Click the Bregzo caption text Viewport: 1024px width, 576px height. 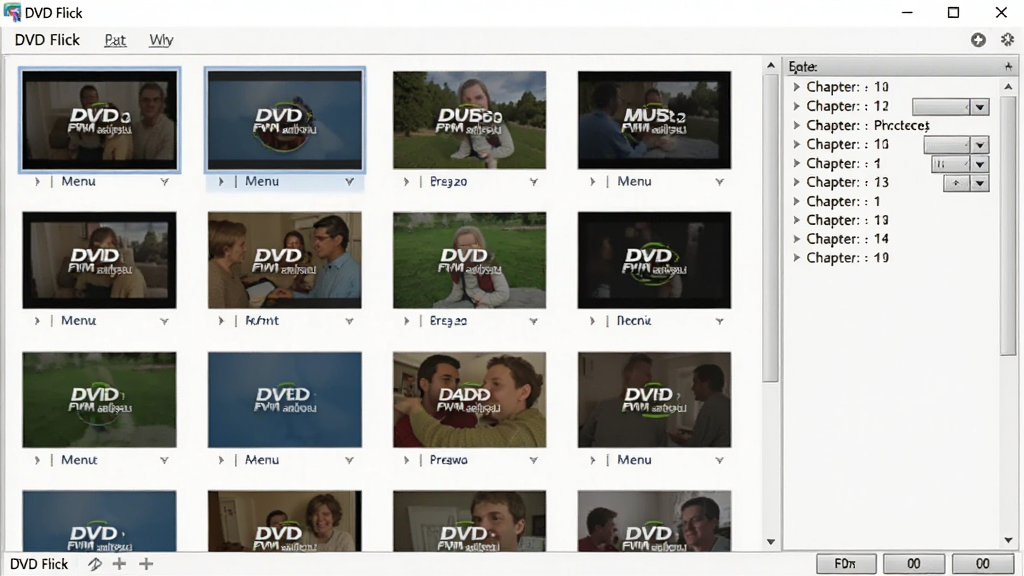click(x=448, y=182)
